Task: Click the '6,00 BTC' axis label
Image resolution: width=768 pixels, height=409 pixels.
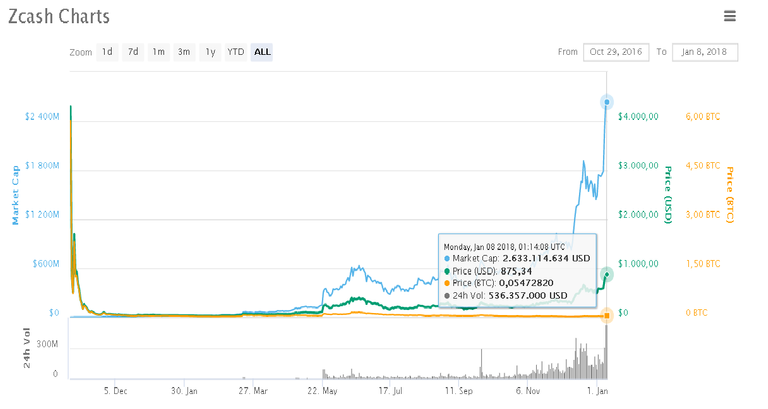Action: (x=703, y=117)
